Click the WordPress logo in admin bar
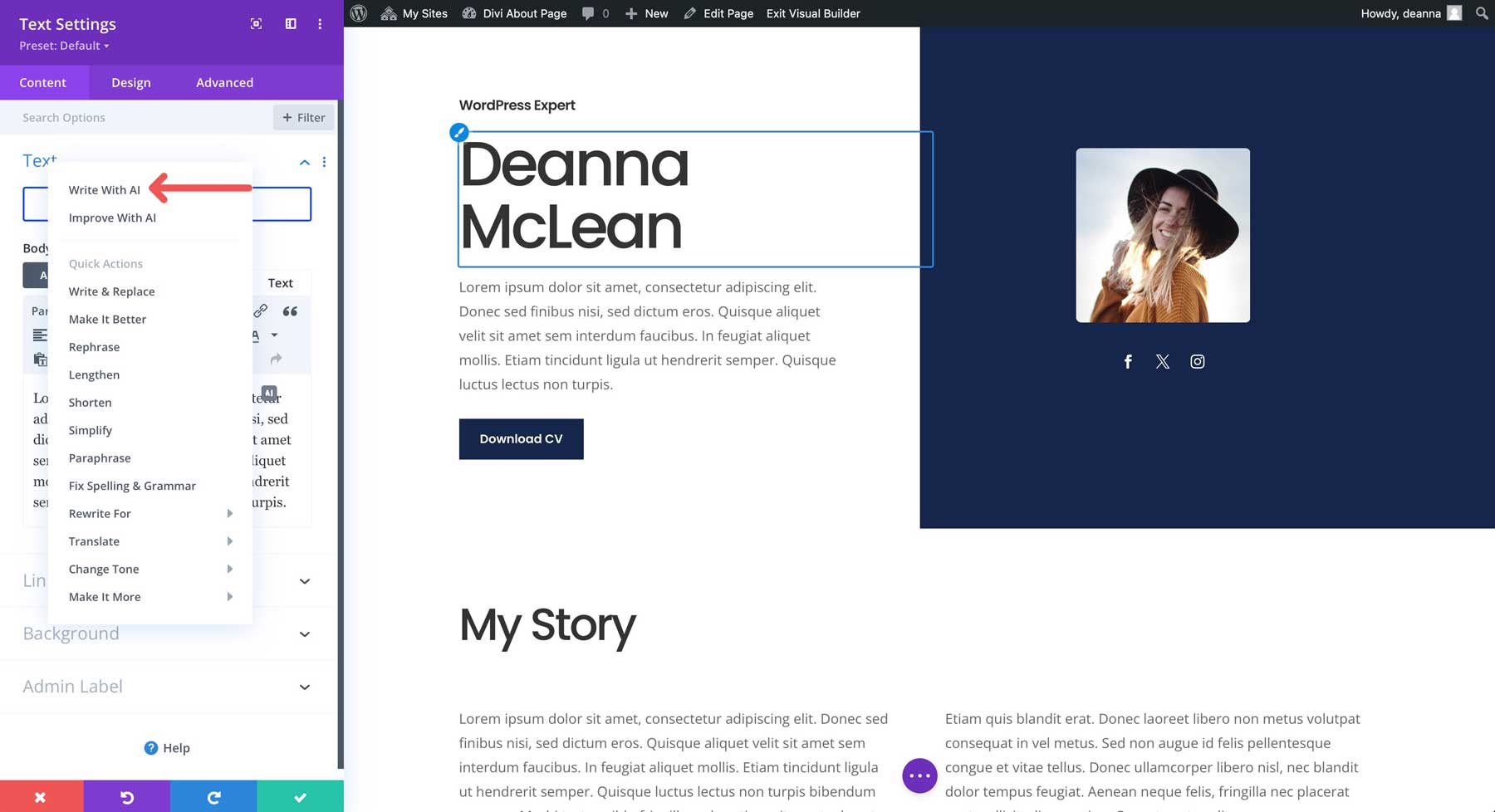This screenshot has width=1495, height=812. (358, 13)
